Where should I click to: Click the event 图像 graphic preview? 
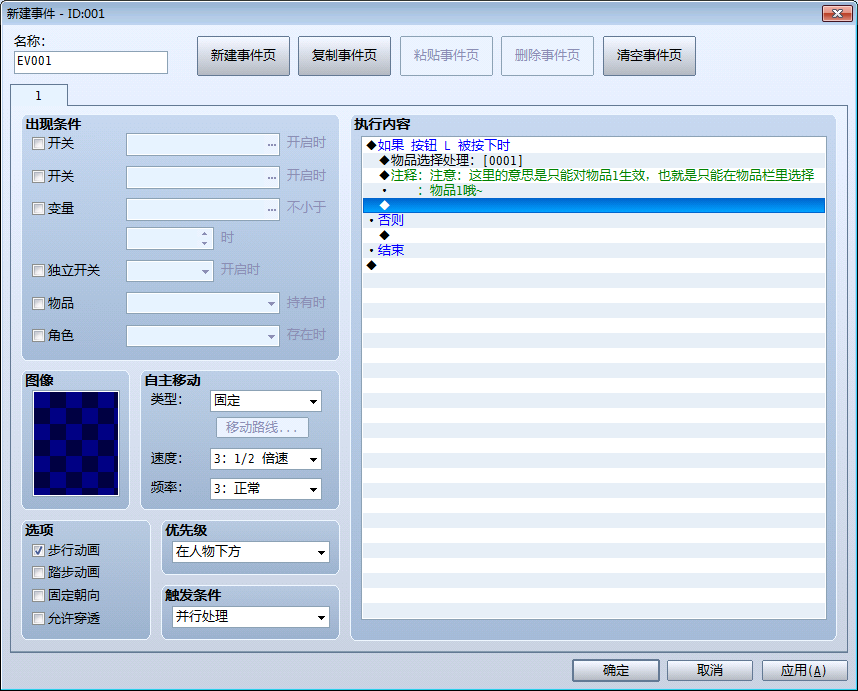[x=76, y=443]
